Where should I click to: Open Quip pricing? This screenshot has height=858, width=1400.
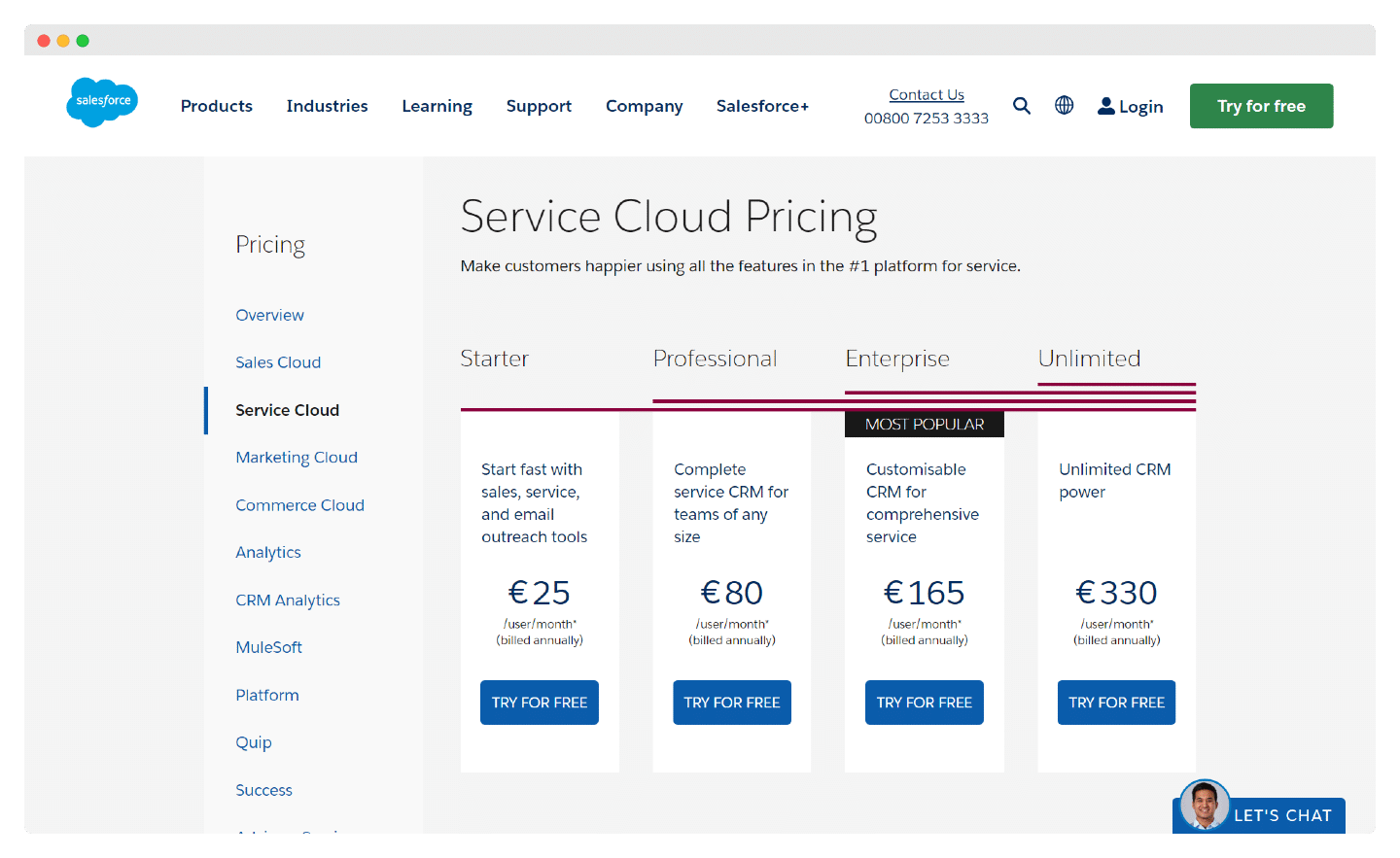254,743
